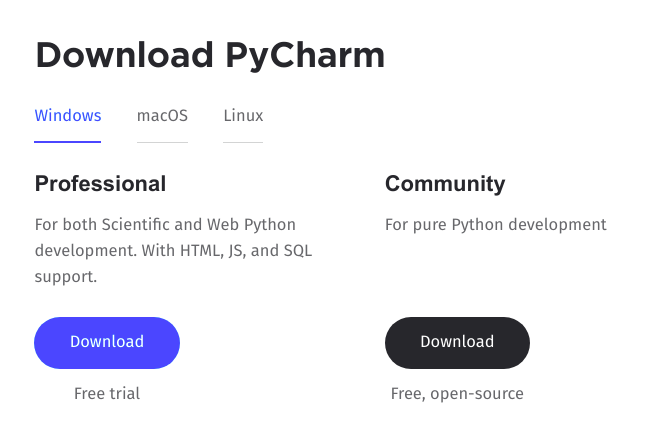This screenshot has width=655, height=432.
Task: Click "For pure Python development" text
Action: tap(495, 225)
